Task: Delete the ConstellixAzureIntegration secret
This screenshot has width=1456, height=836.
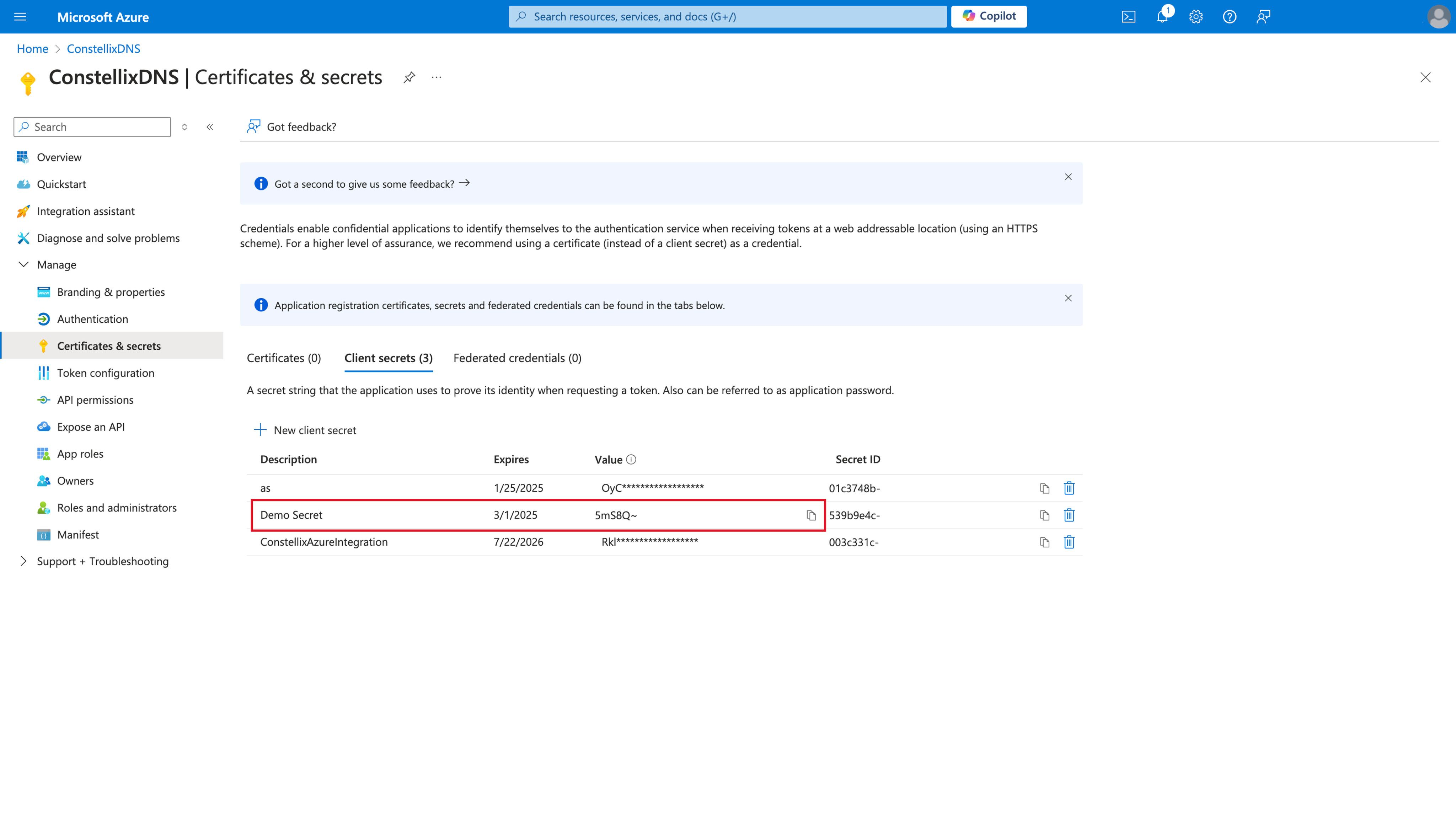Action: (1069, 542)
